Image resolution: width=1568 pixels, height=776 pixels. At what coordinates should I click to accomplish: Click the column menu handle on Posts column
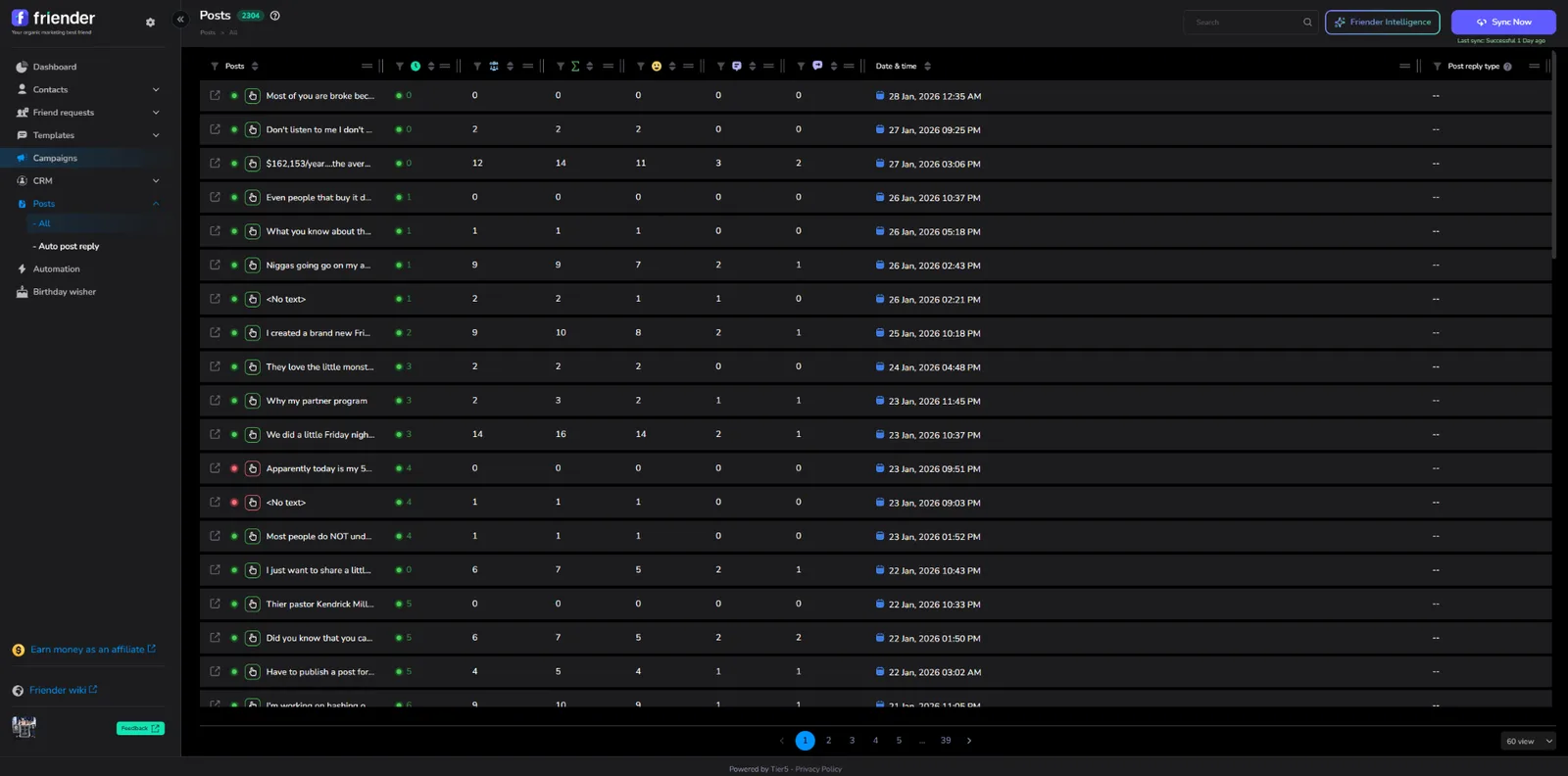(x=367, y=67)
